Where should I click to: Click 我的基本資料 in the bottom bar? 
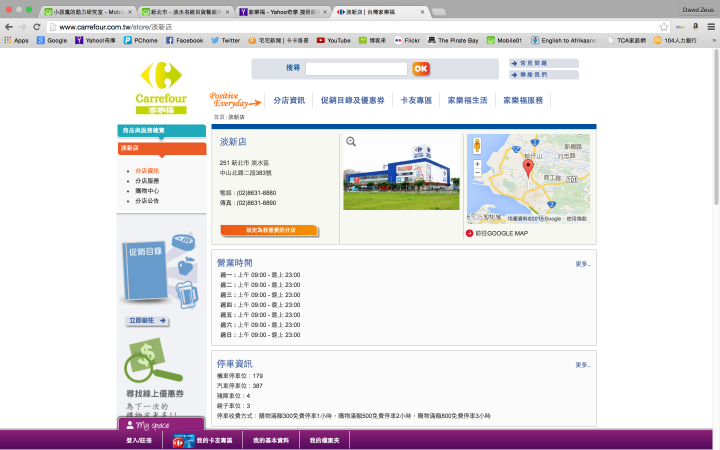(x=271, y=440)
